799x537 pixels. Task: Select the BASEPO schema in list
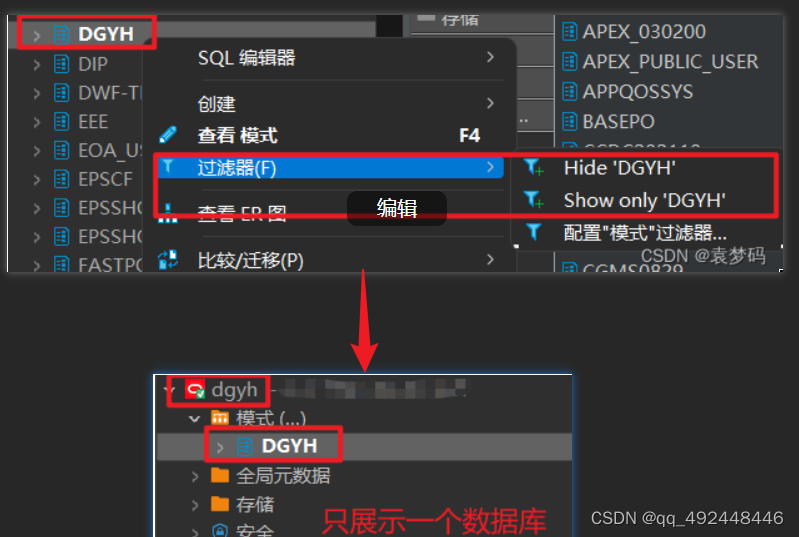click(x=618, y=122)
